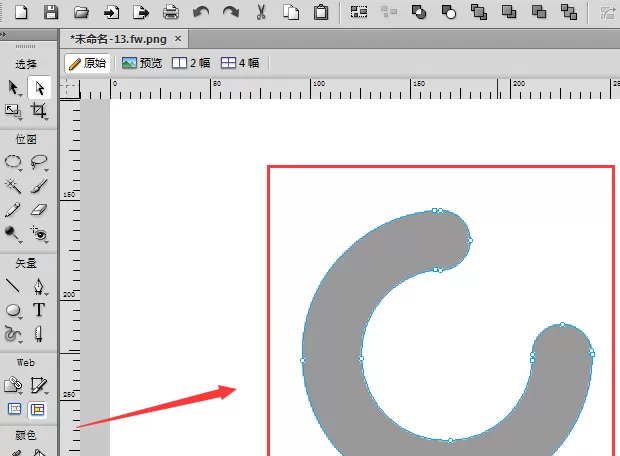Viewport: 620px width, 456px height.
Task: Select the Line tool
Action: point(13,286)
